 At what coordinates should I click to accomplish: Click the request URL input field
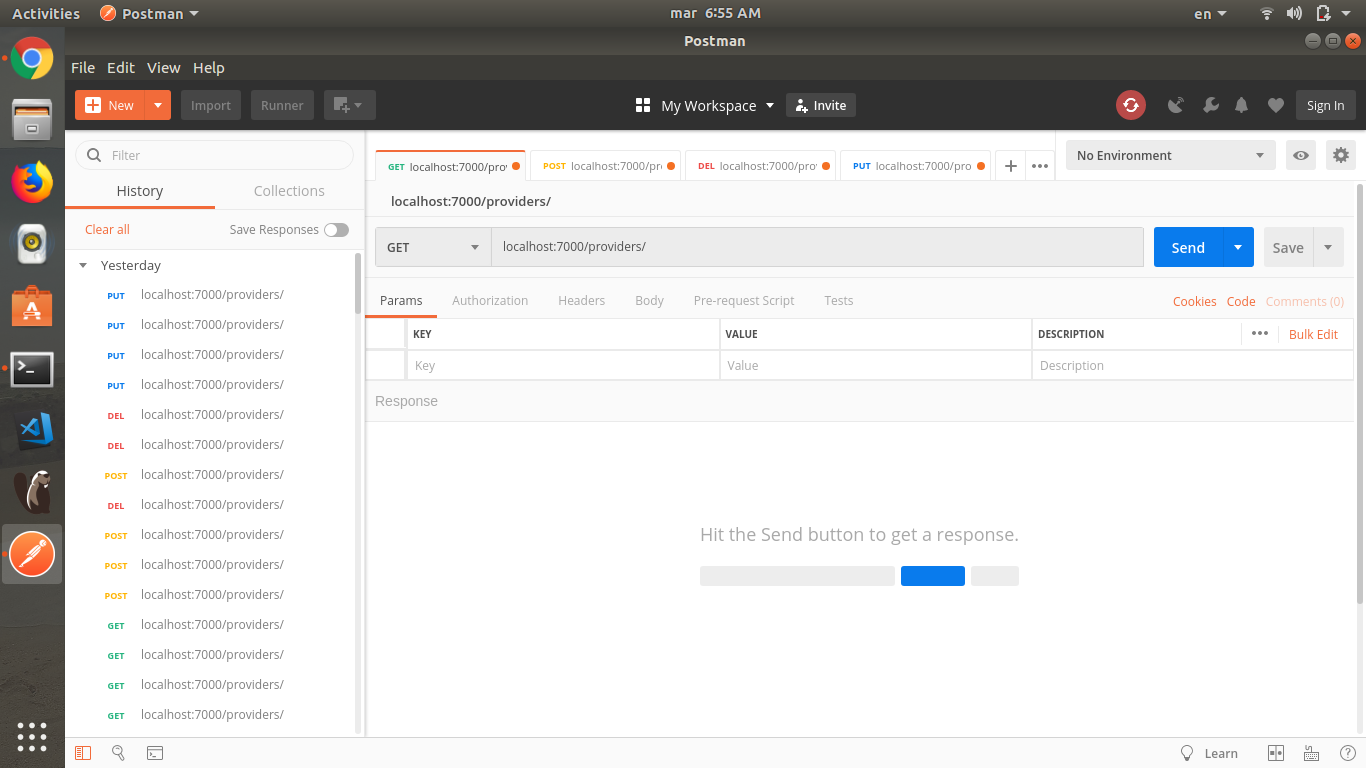coord(817,247)
